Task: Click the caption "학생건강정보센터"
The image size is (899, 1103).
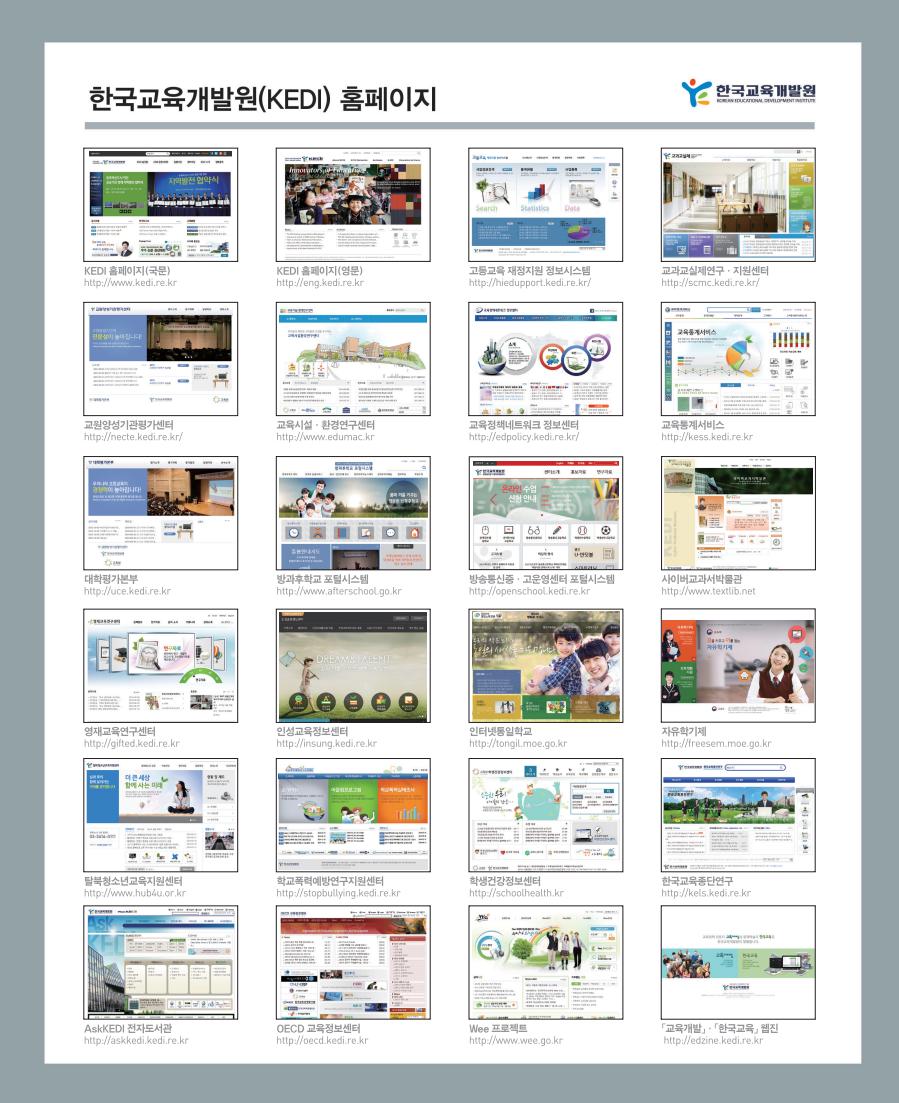Action: click(505, 881)
